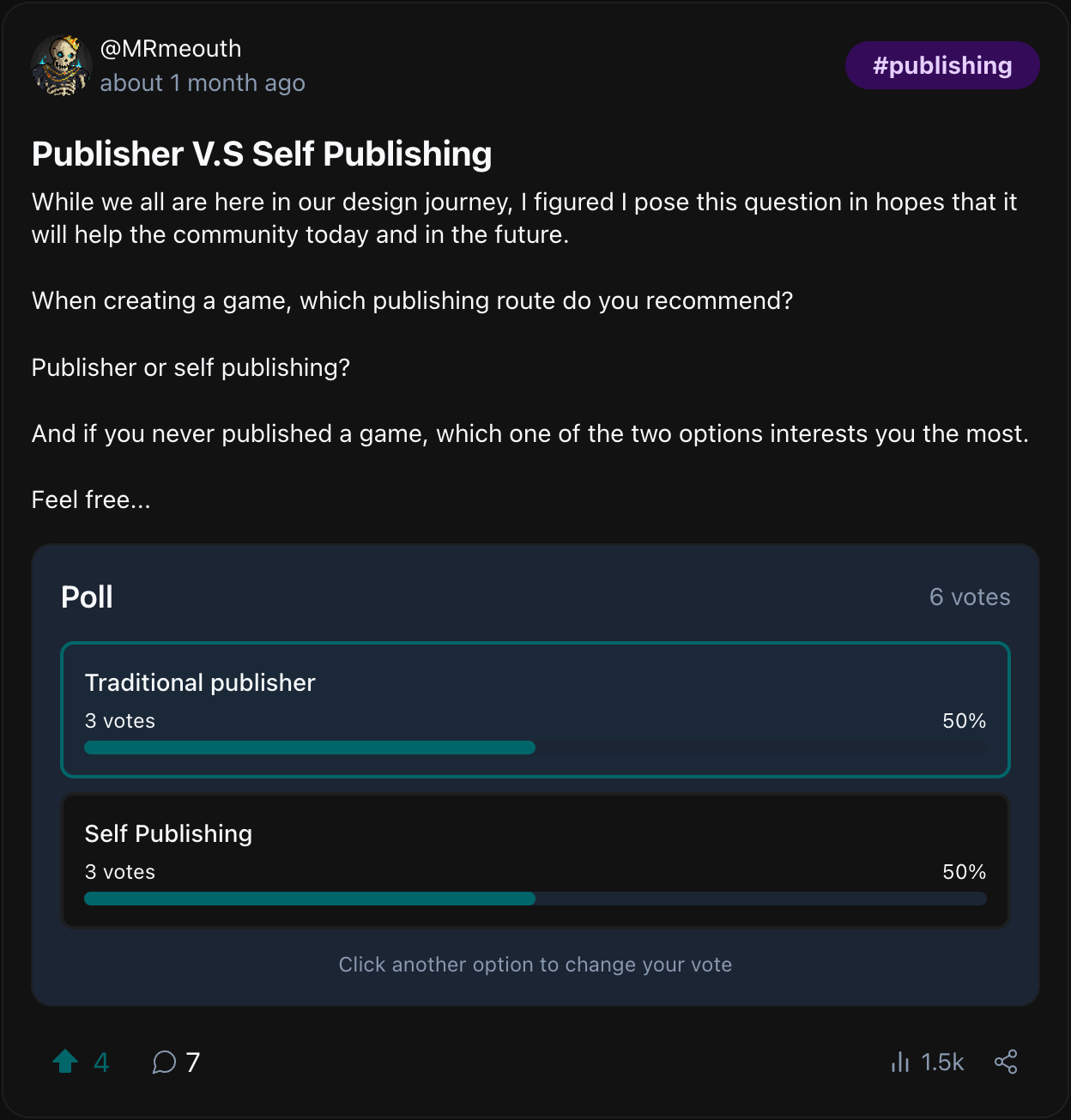Select the Traditional publisher poll option
Viewport: 1071px width, 1120px height.
point(535,683)
